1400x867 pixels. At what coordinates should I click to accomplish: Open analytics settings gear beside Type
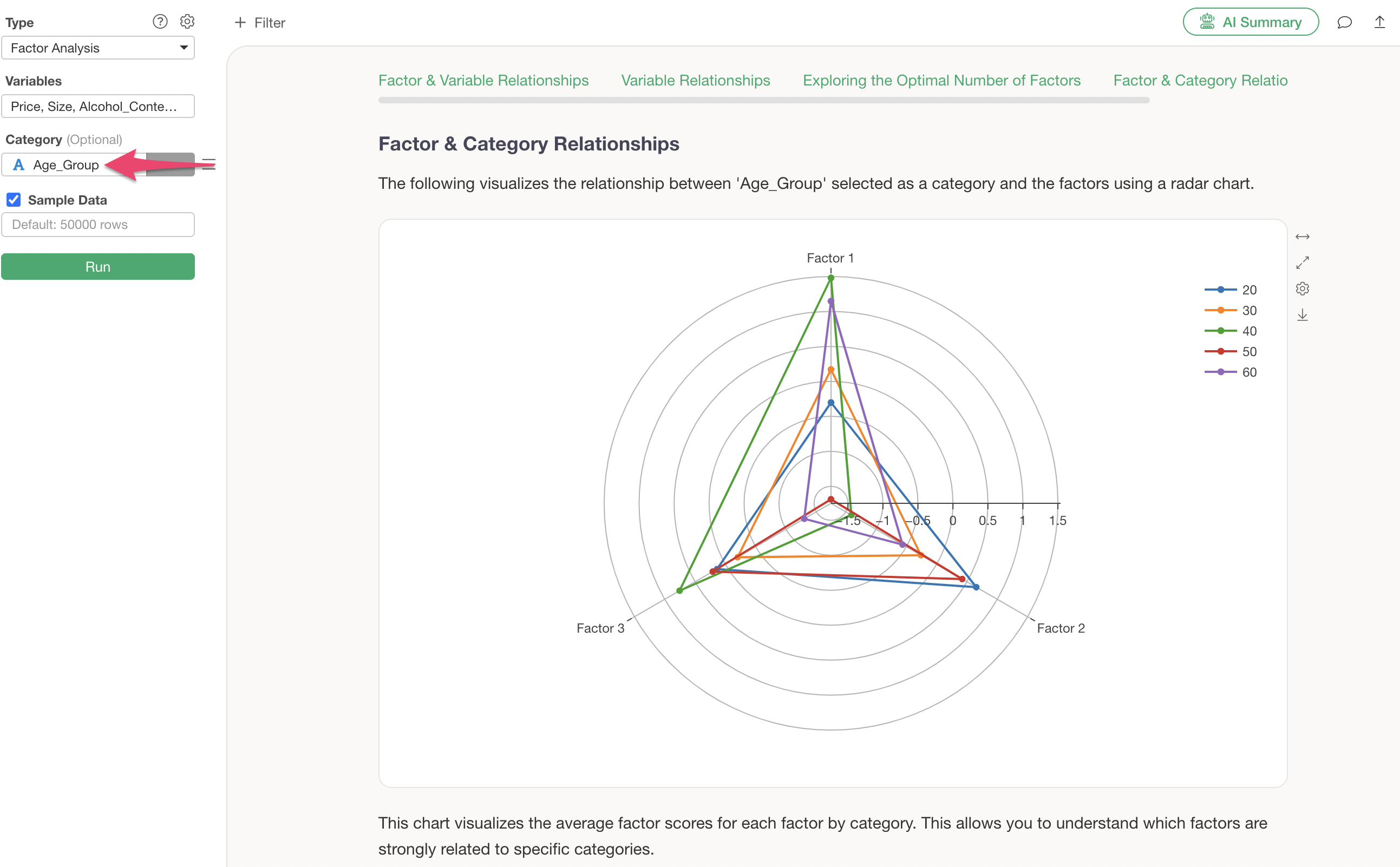(x=187, y=22)
